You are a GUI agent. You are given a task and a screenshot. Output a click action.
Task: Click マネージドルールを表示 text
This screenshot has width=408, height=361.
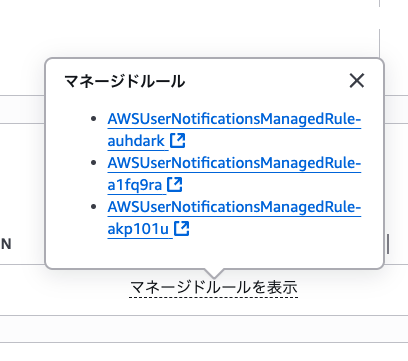coord(213,287)
